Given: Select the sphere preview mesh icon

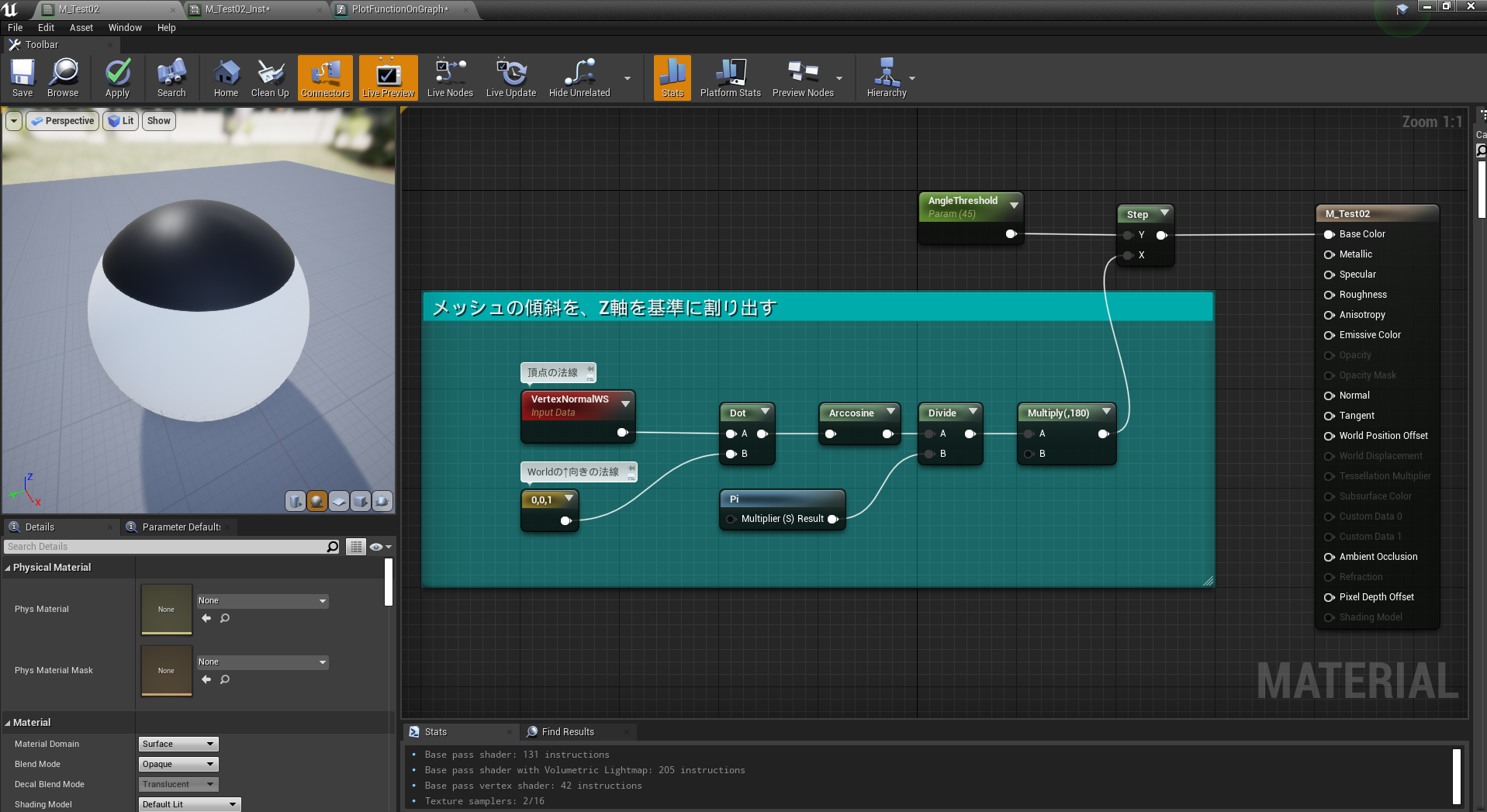Looking at the screenshot, I should pyautogui.click(x=317, y=502).
